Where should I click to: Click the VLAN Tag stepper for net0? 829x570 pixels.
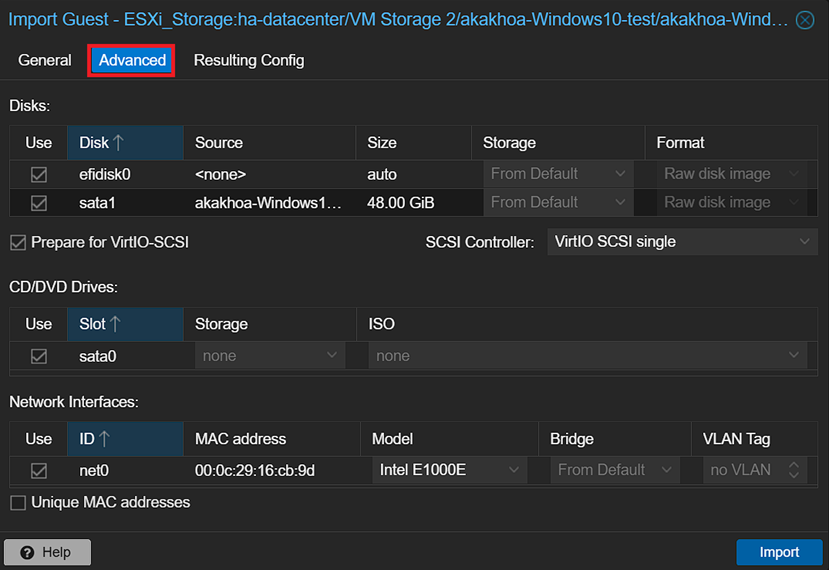tap(794, 470)
